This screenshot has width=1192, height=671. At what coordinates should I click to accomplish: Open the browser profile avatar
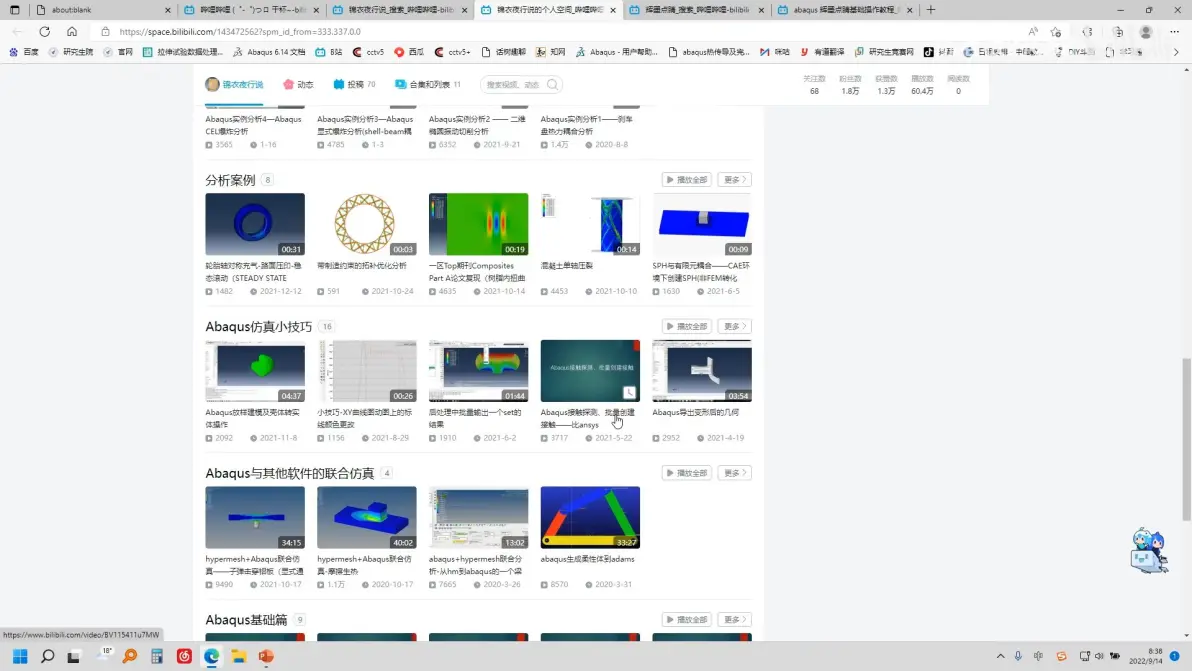tap(1146, 32)
